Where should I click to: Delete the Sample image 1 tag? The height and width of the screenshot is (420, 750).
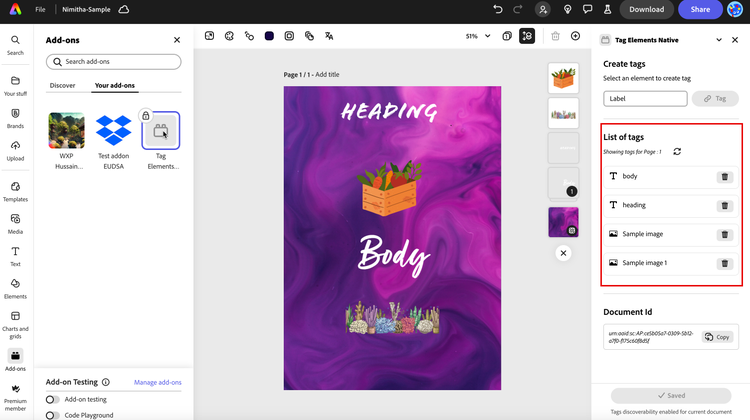click(725, 264)
